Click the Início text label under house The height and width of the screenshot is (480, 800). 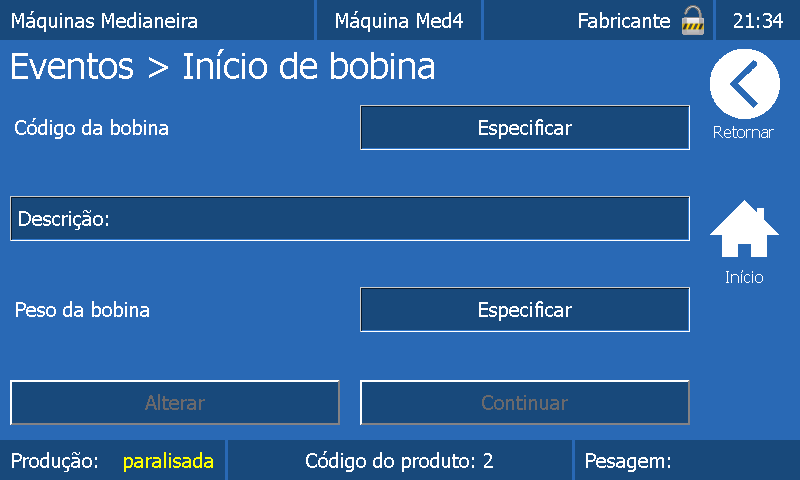click(744, 278)
